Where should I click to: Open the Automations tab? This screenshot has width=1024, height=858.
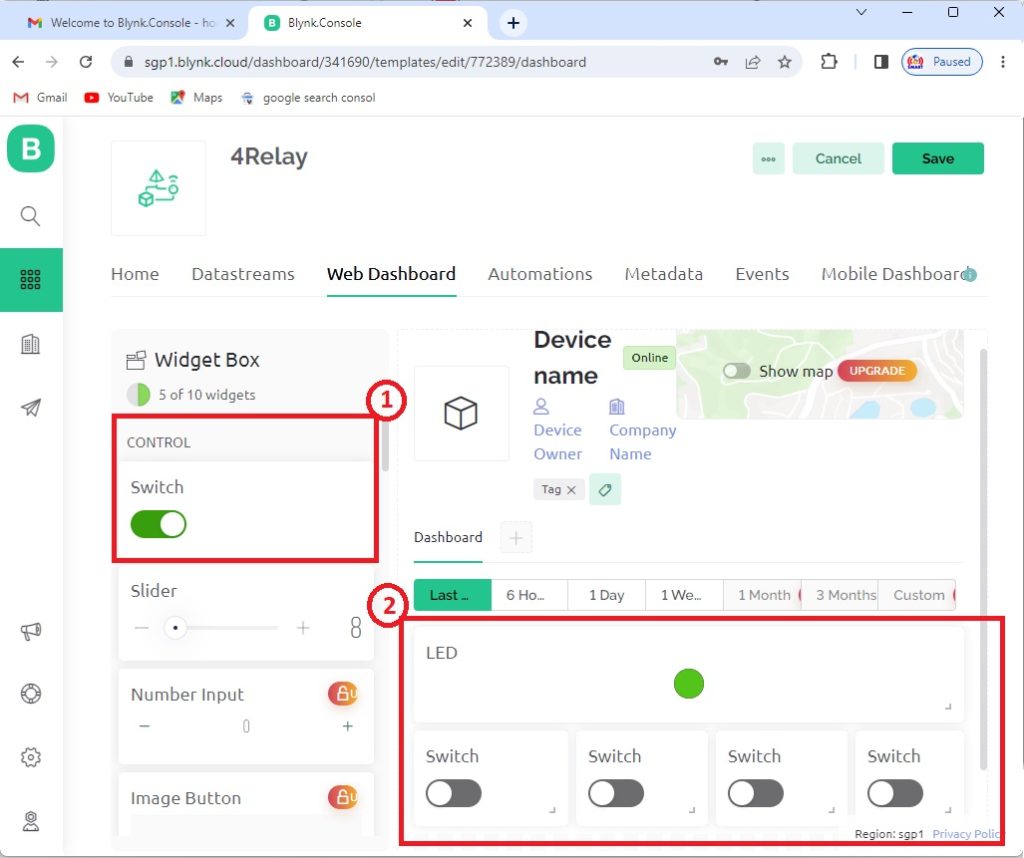[x=540, y=274]
